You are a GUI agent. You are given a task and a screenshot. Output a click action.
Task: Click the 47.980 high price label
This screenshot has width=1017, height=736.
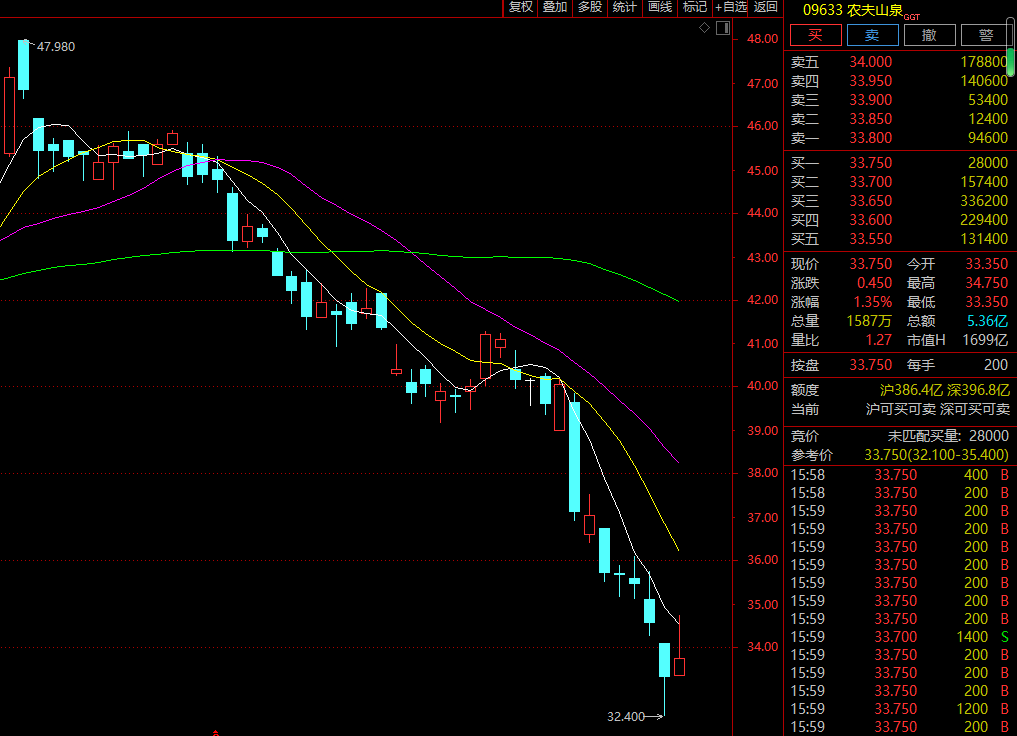coord(56,47)
